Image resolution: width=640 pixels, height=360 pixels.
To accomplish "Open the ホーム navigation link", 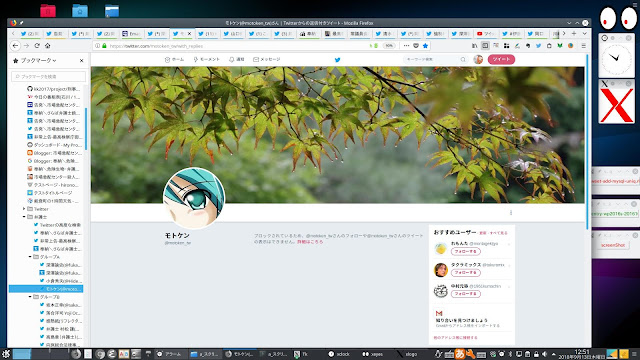I will (x=174, y=60).
